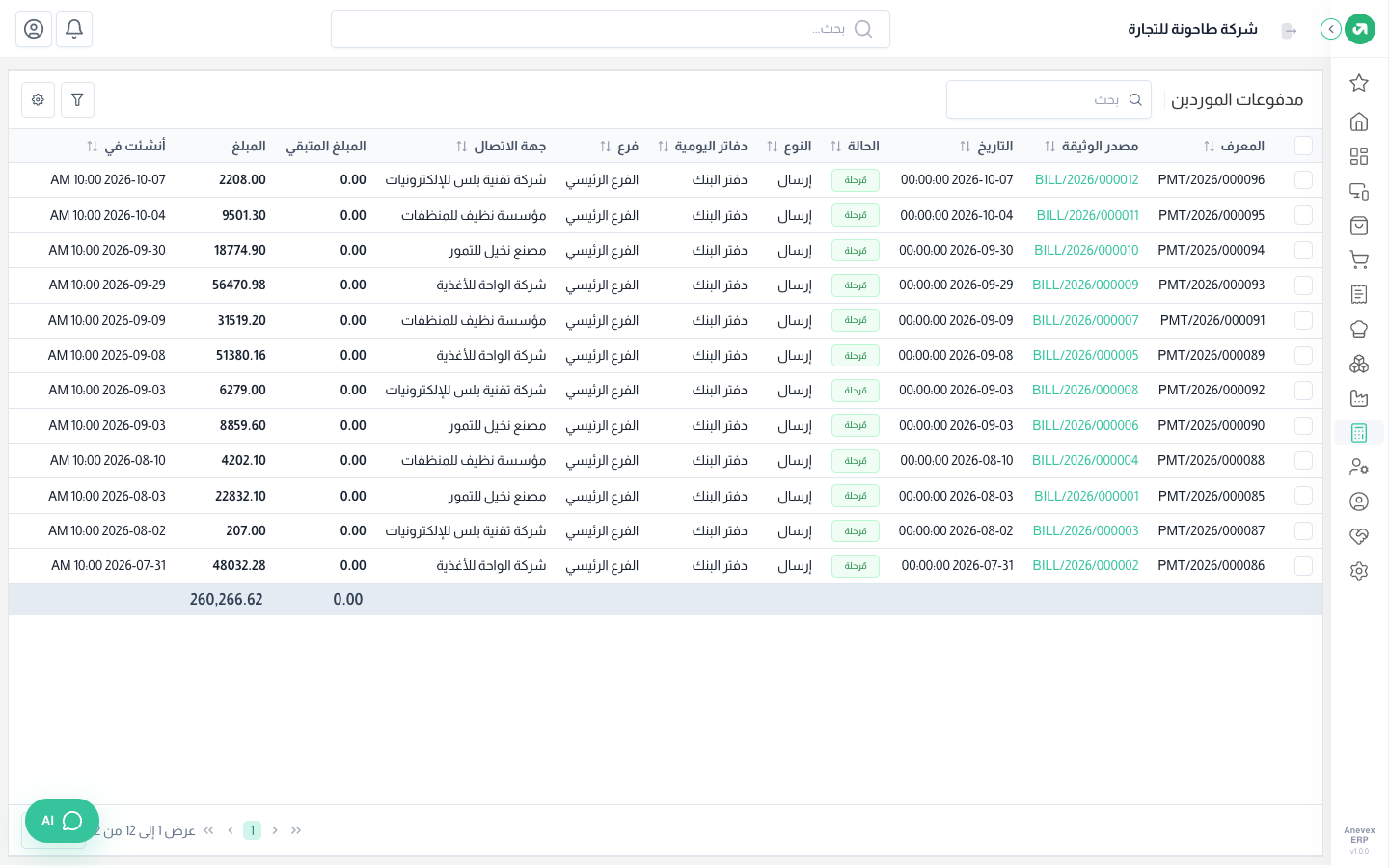Screen dimensions: 1389x868
Task: Click the logout arrow icon near company name
Action: (1289, 31)
